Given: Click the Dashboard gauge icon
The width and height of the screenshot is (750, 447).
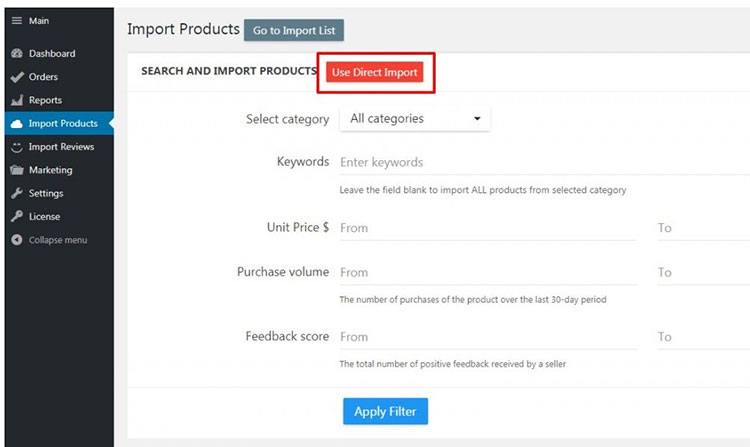Looking at the screenshot, I should [16, 54].
